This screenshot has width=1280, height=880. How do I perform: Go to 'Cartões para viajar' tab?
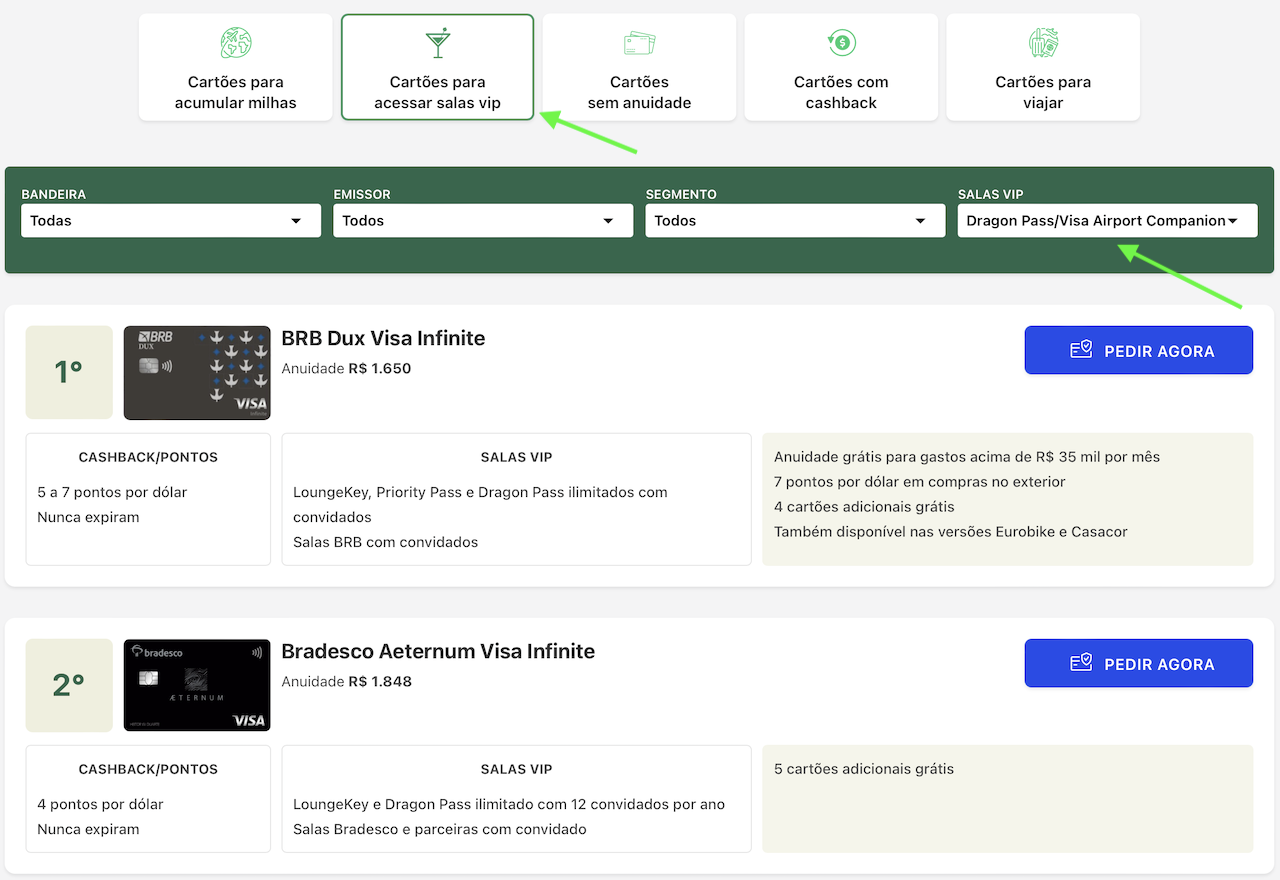click(1043, 67)
